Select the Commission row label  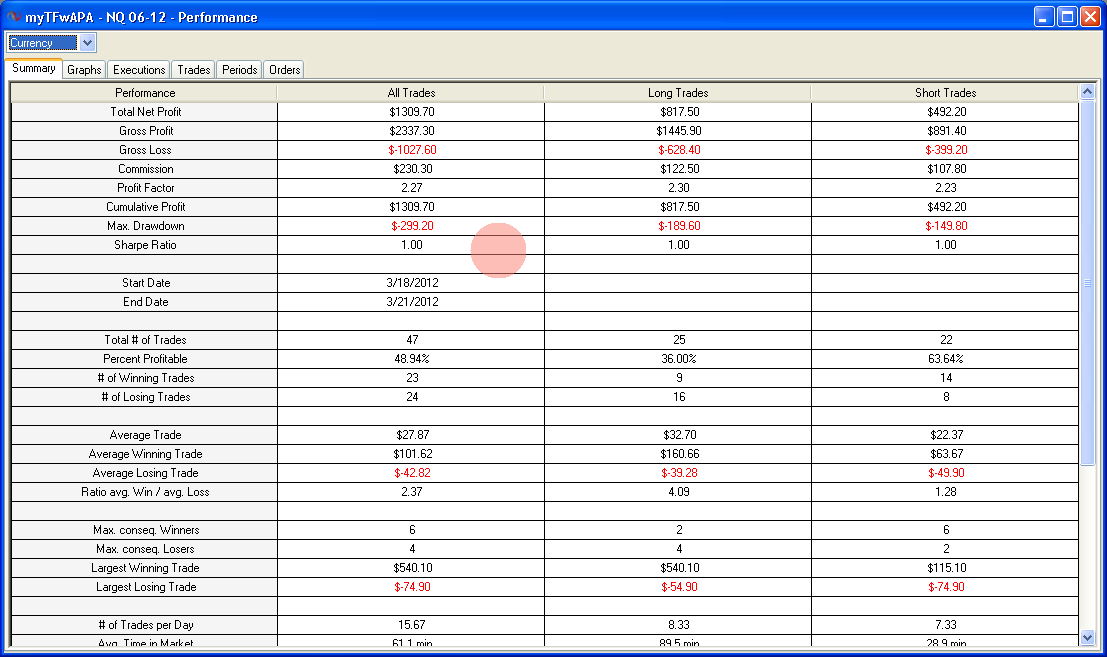coord(145,169)
